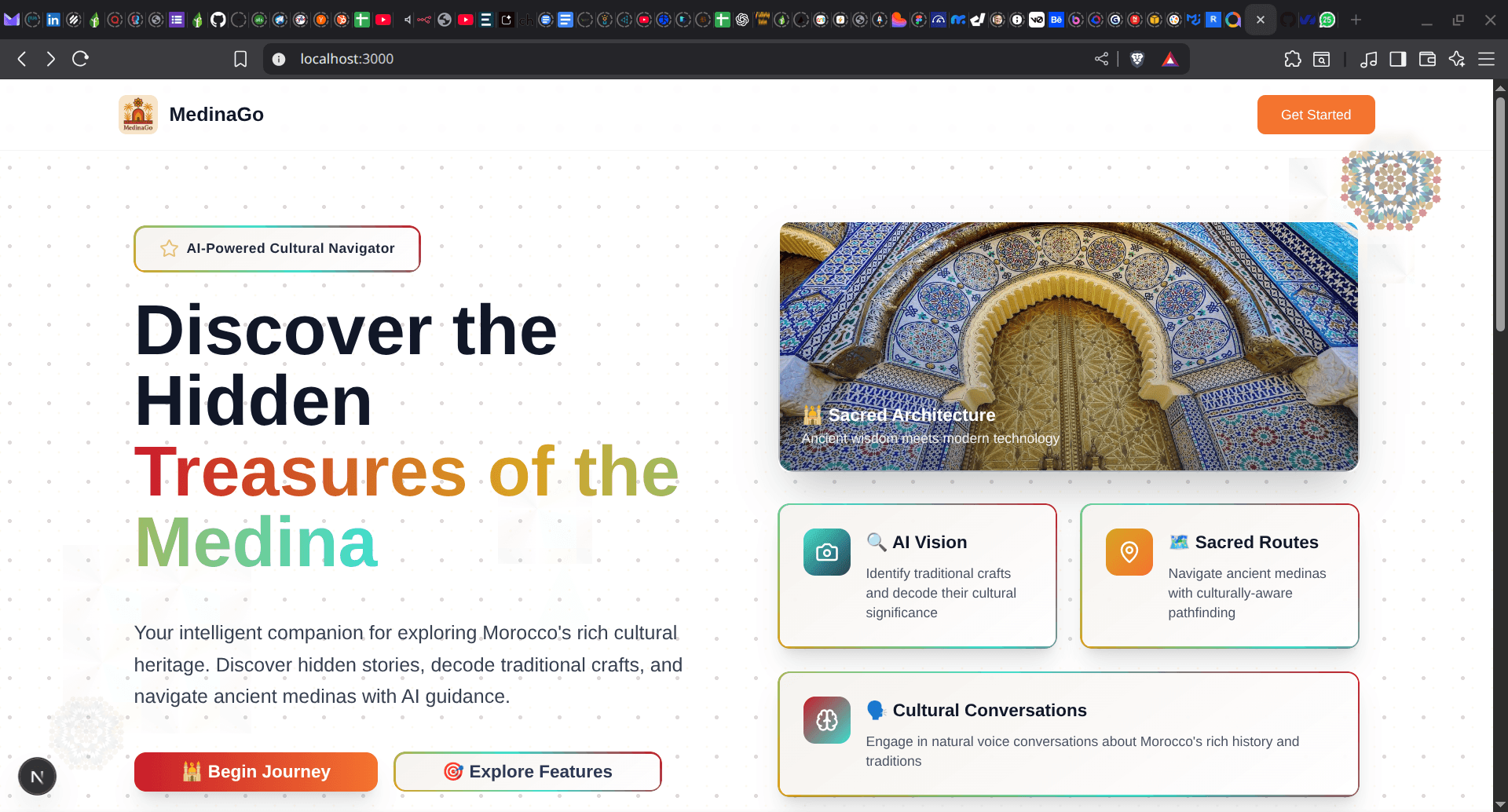Viewport: 1508px width, 812px height.
Task: Open the extensions puzzle icon
Action: 1292,59
